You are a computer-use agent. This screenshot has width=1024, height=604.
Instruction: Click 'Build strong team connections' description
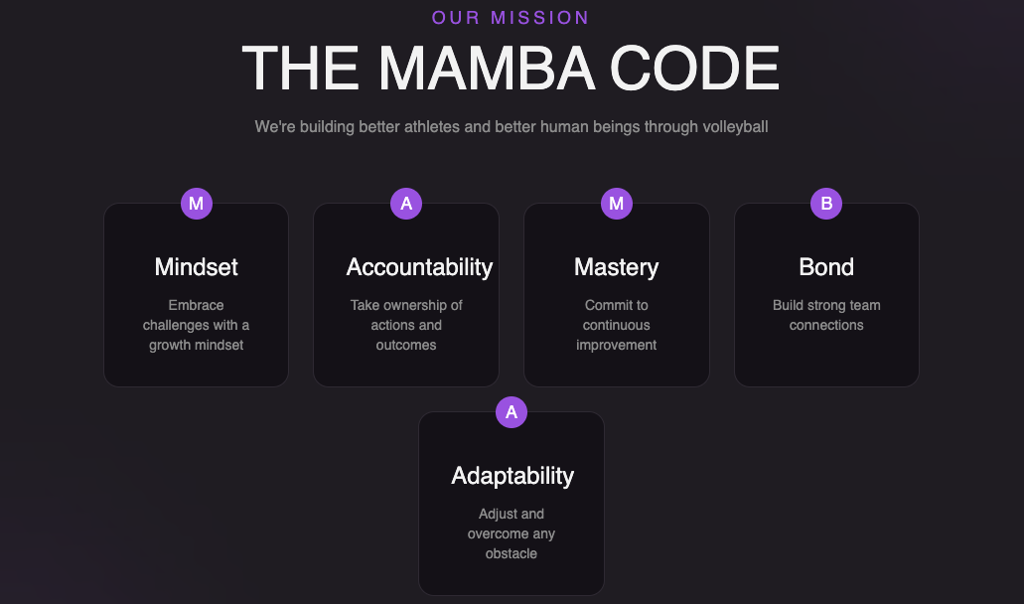pos(826,315)
